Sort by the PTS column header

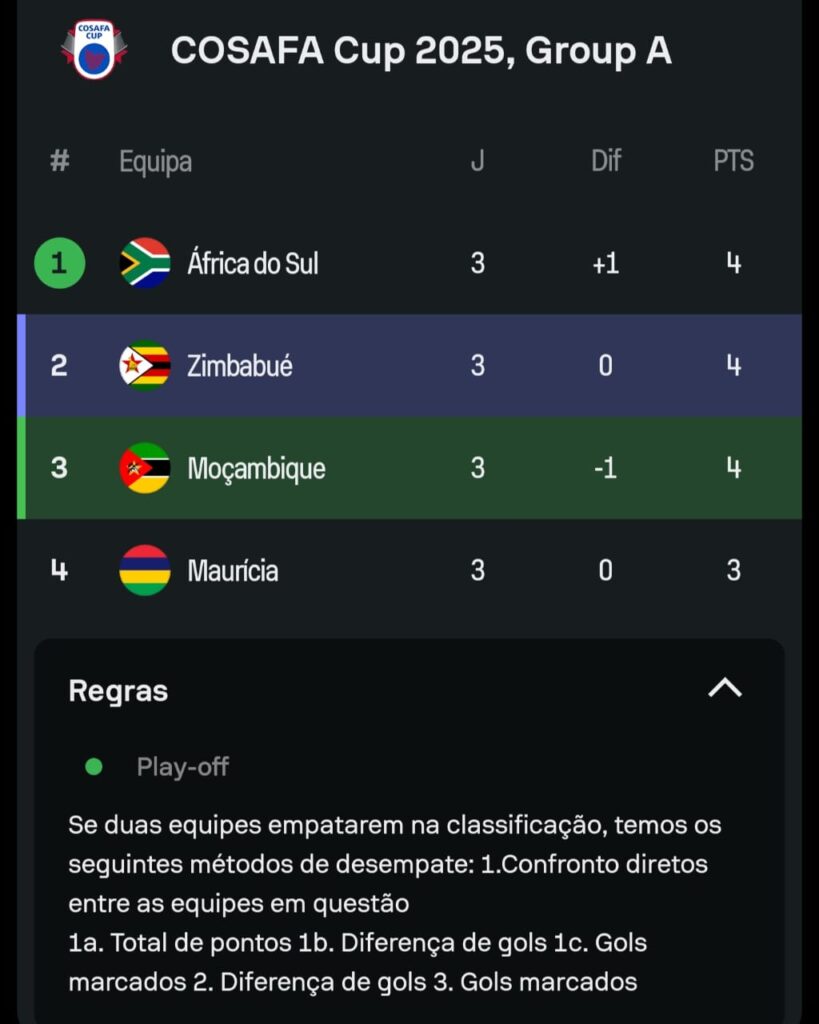(x=733, y=161)
